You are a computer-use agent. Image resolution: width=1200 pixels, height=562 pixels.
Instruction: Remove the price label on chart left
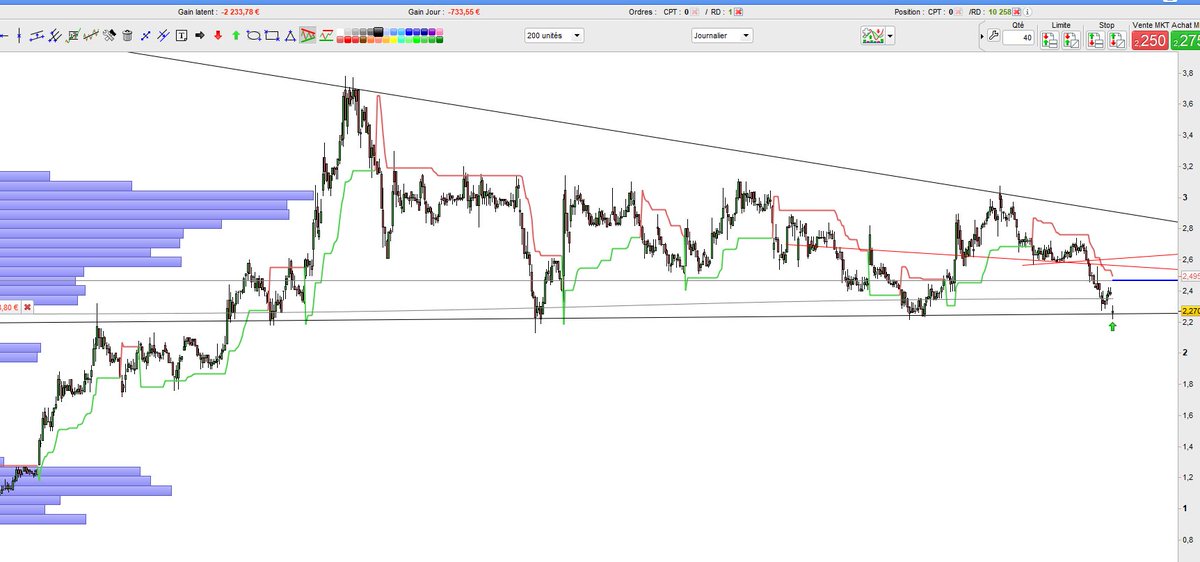click(27, 307)
